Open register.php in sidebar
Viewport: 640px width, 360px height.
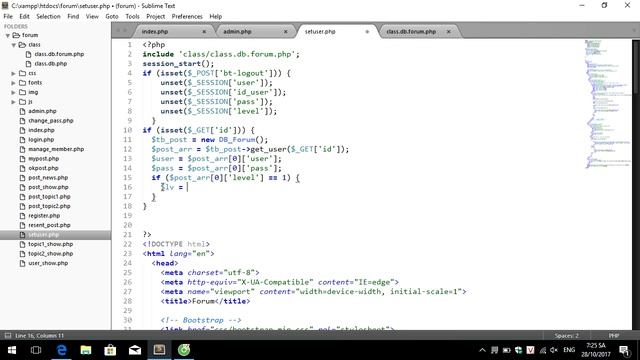(x=44, y=216)
